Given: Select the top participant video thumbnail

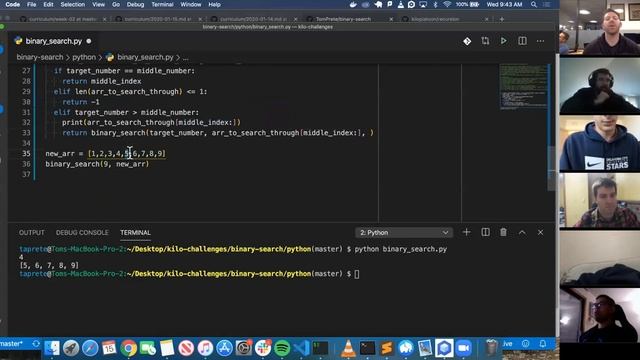Looking at the screenshot, I should pyautogui.click(x=600, y=27).
